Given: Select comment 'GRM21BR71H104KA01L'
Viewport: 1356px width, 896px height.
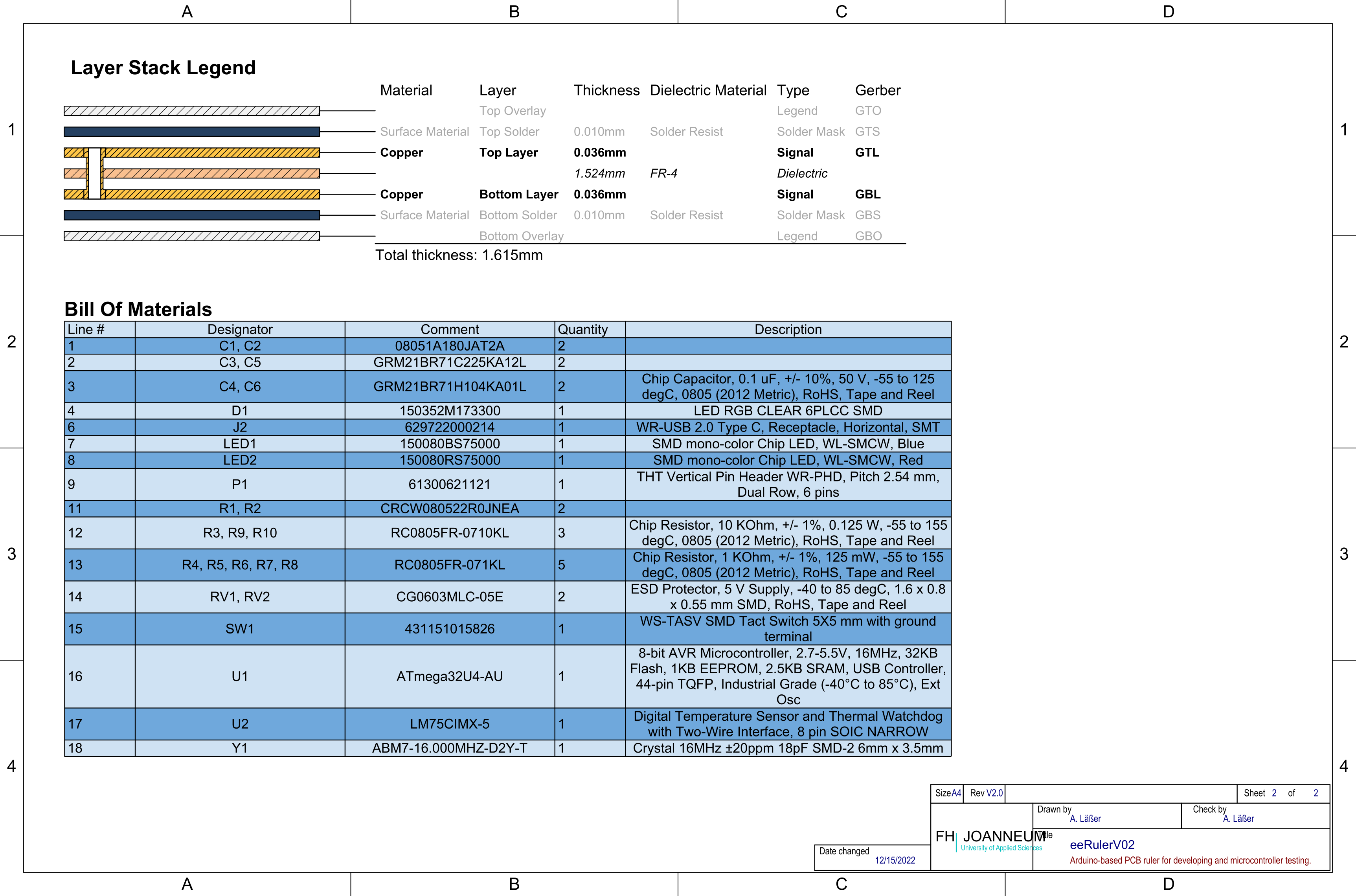Looking at the screenshot, I should (x=450, y=386).
